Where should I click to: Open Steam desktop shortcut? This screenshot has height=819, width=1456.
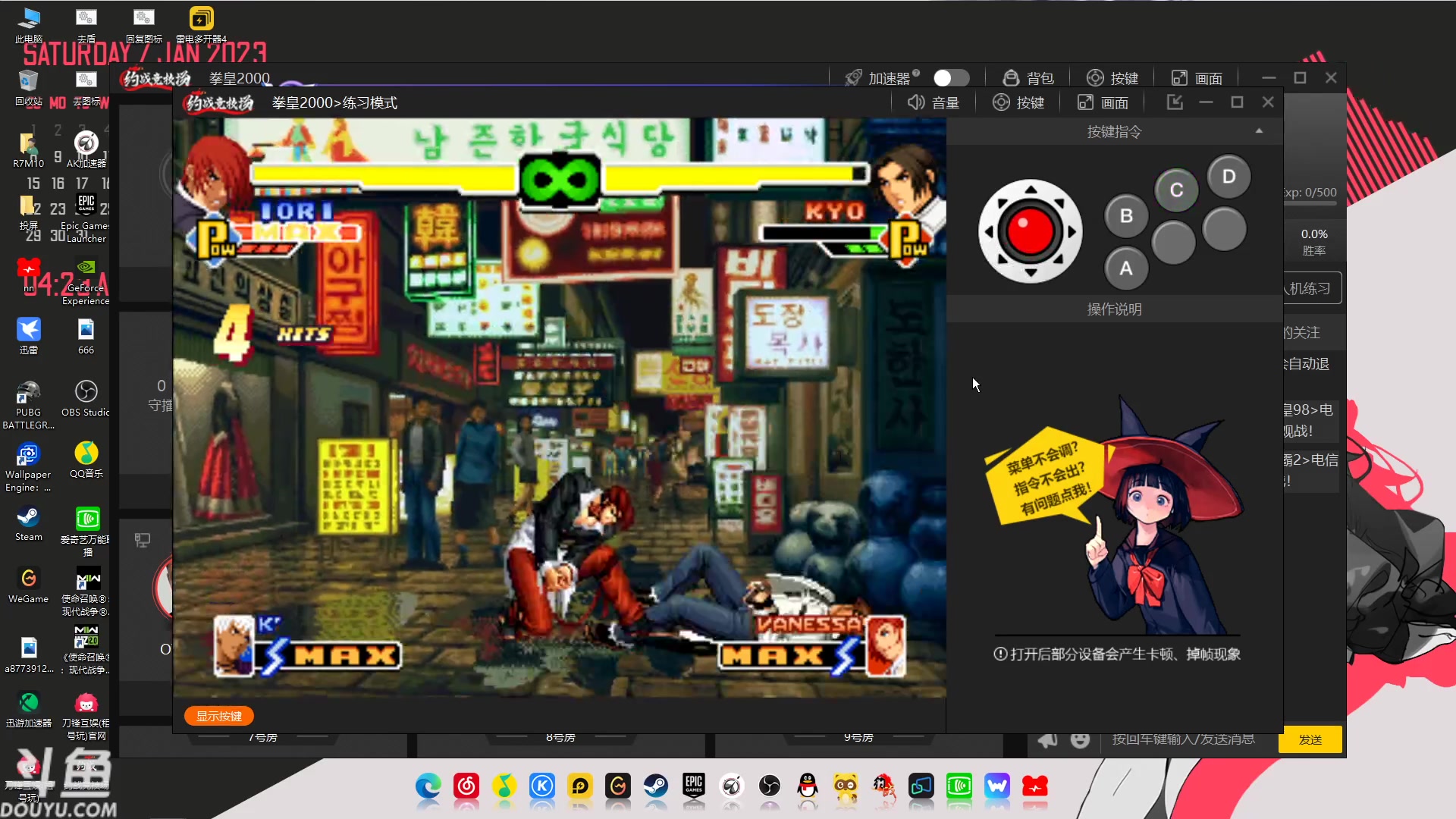29,523
